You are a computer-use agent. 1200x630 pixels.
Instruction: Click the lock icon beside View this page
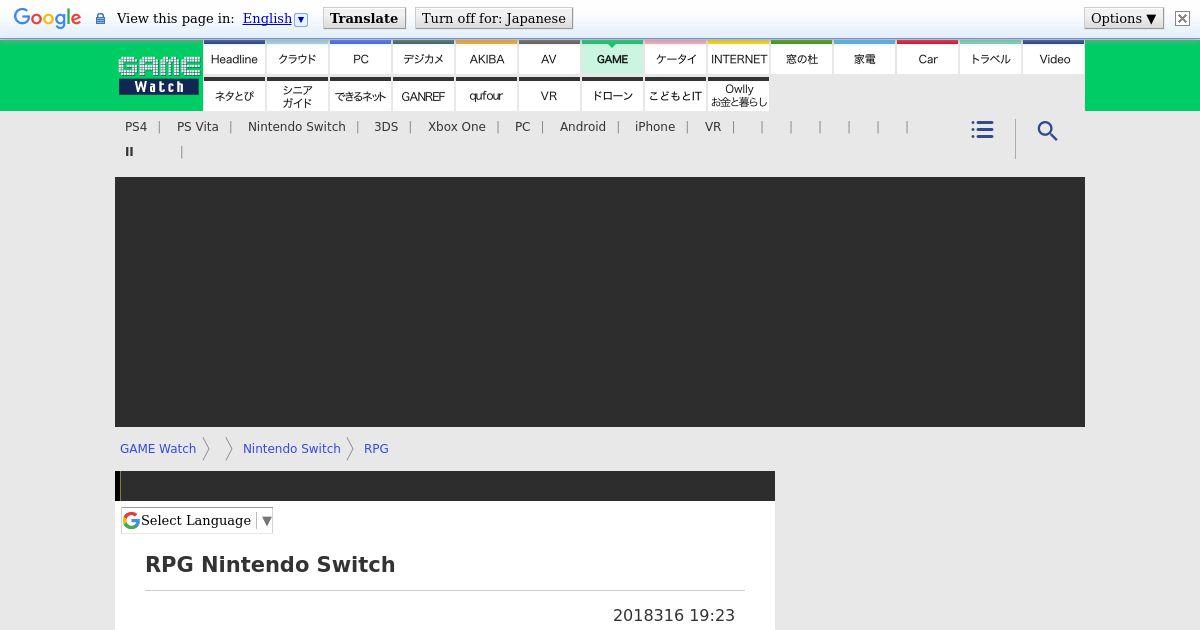pos(100,19)
